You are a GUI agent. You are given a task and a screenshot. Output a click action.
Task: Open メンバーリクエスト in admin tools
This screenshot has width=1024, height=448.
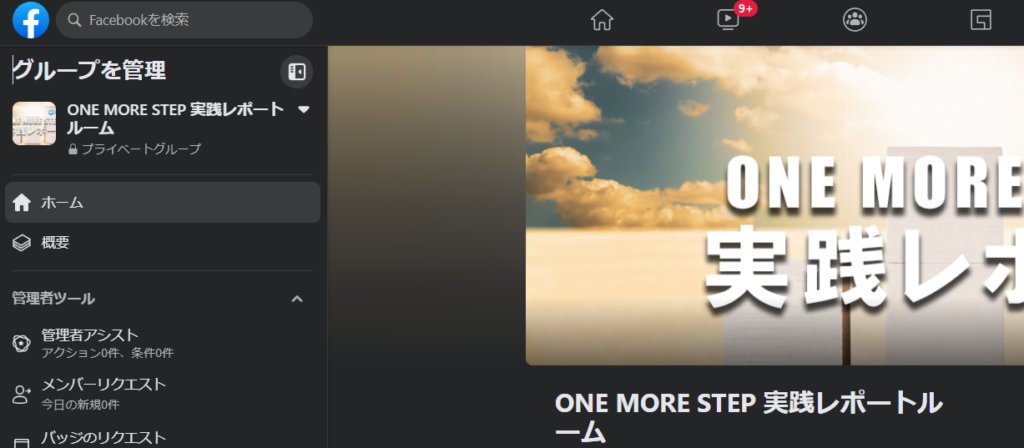tap(163, 393)
